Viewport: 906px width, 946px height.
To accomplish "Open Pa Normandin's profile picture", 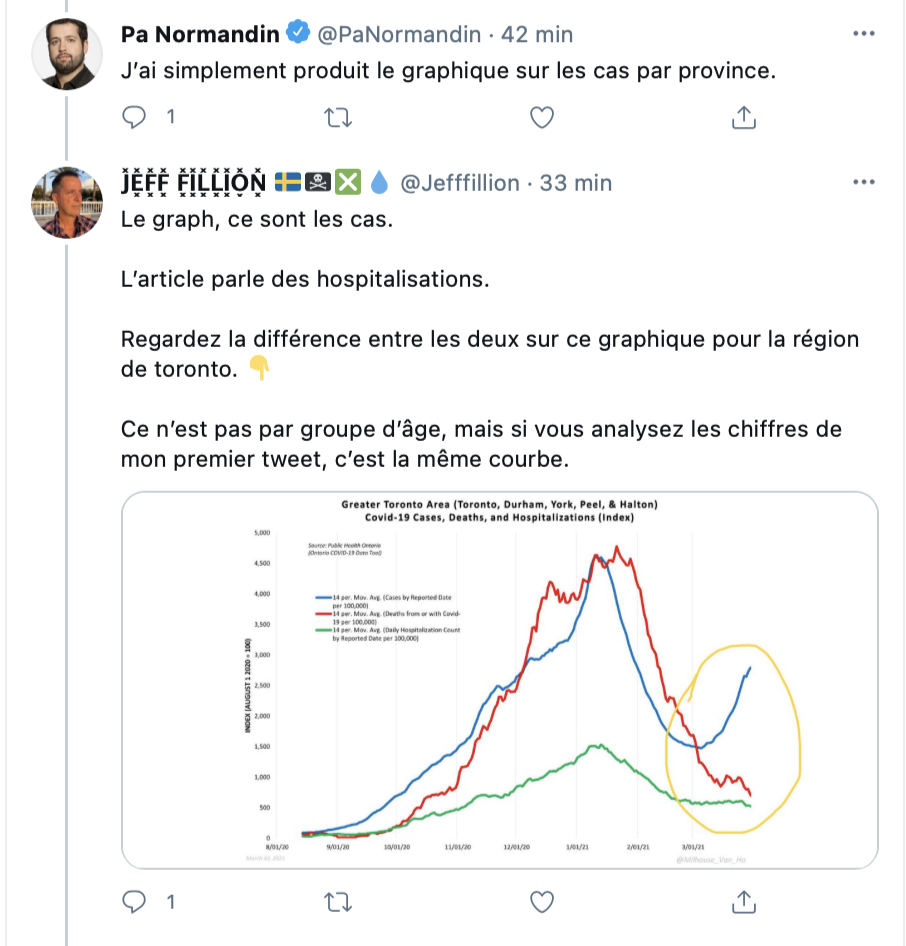I will (67, 54).
